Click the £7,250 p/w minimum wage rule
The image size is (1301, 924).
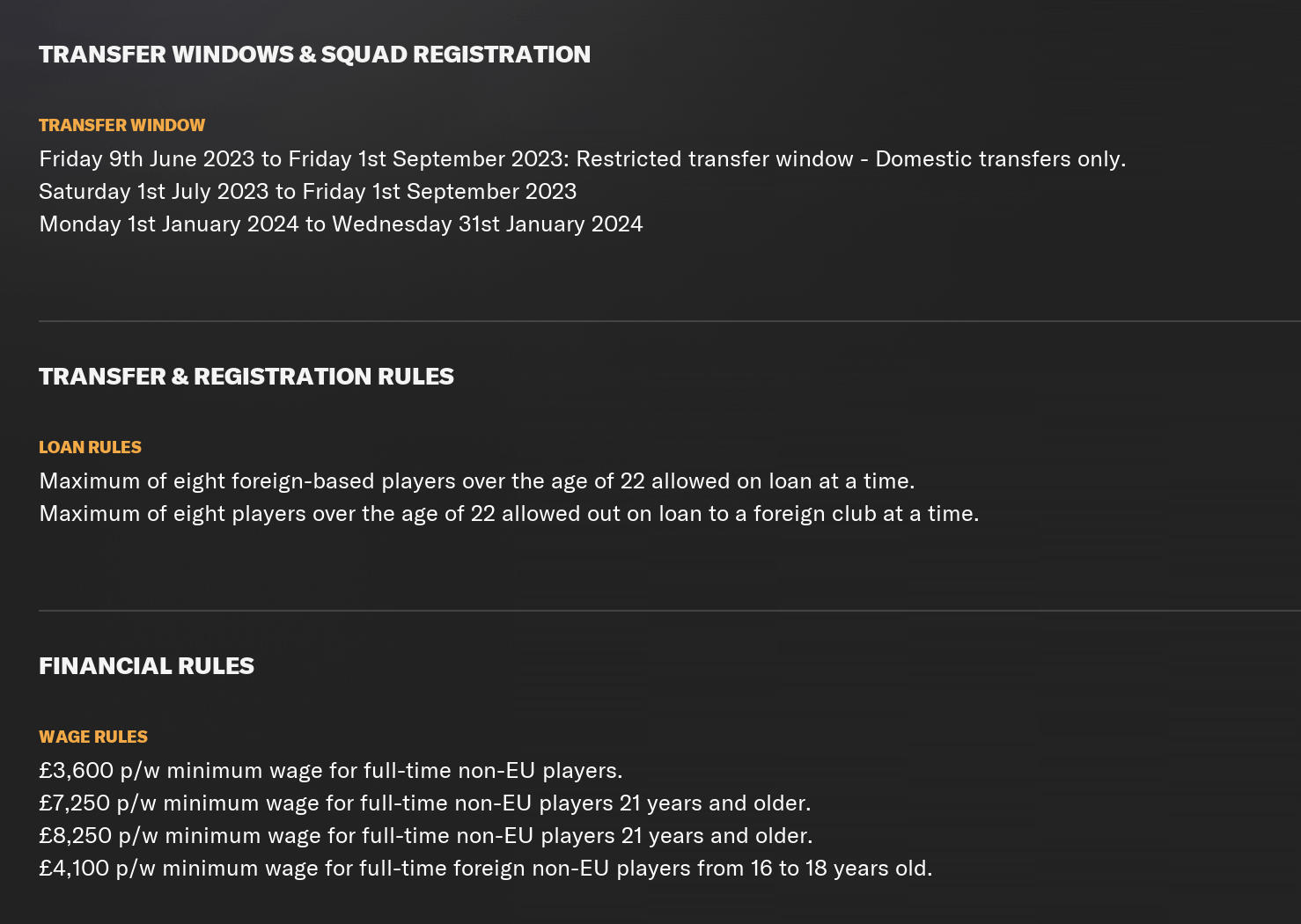point(425,803)
